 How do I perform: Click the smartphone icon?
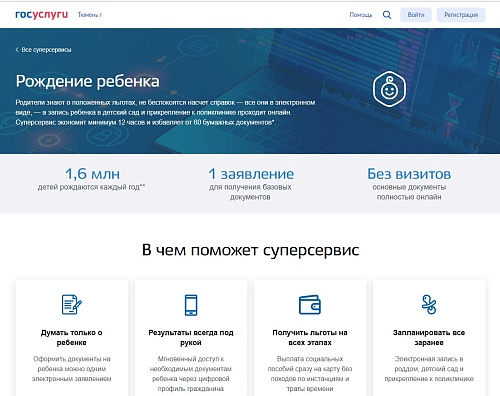tap(191, 305)
